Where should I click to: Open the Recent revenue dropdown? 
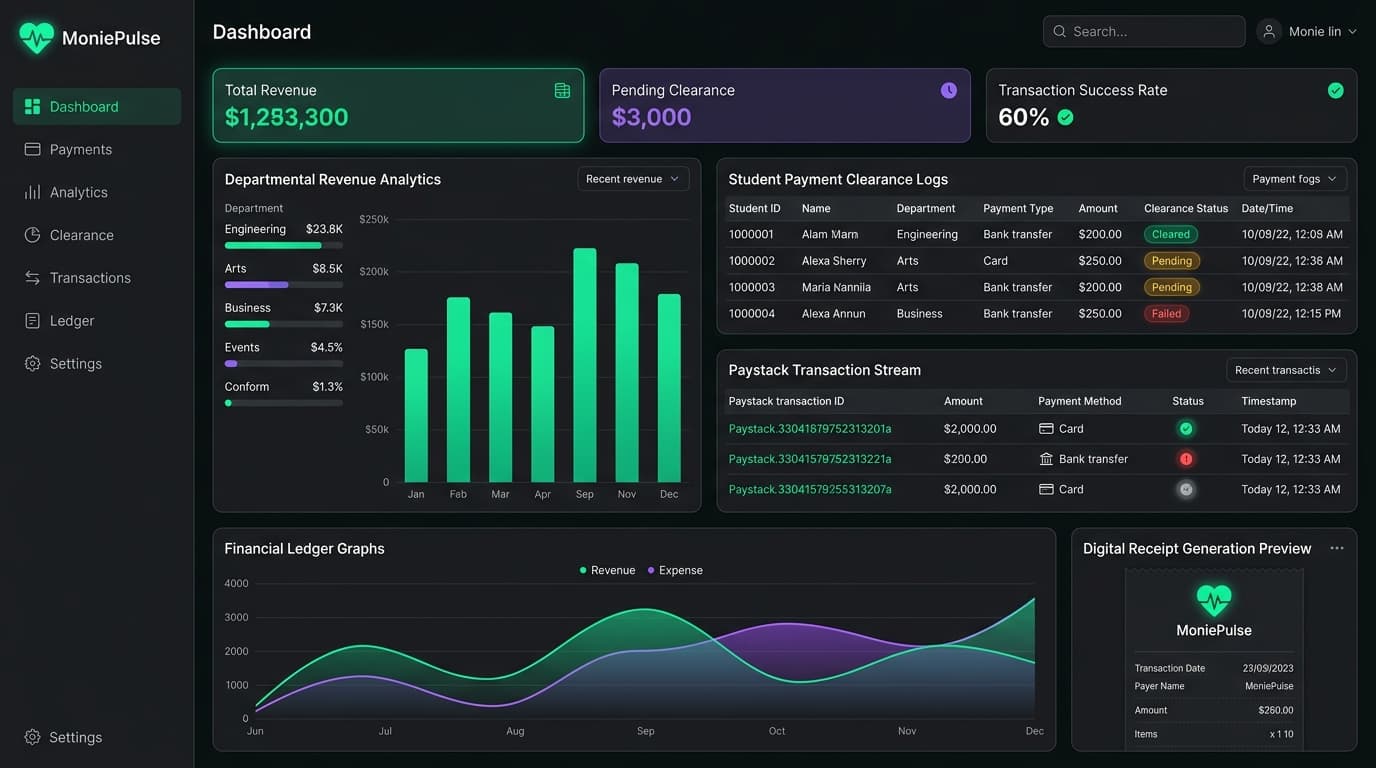pos(633,179)
